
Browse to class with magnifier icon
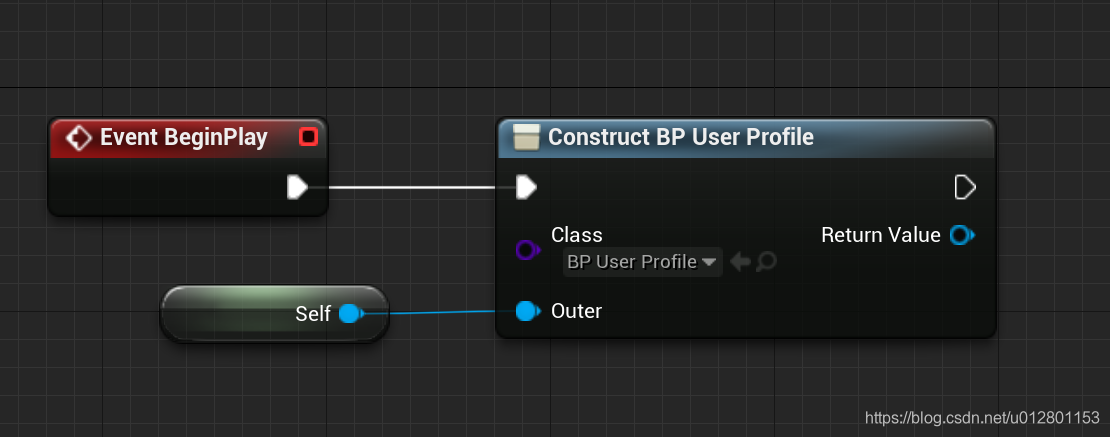pyautogui.click(x=765, y=262)
